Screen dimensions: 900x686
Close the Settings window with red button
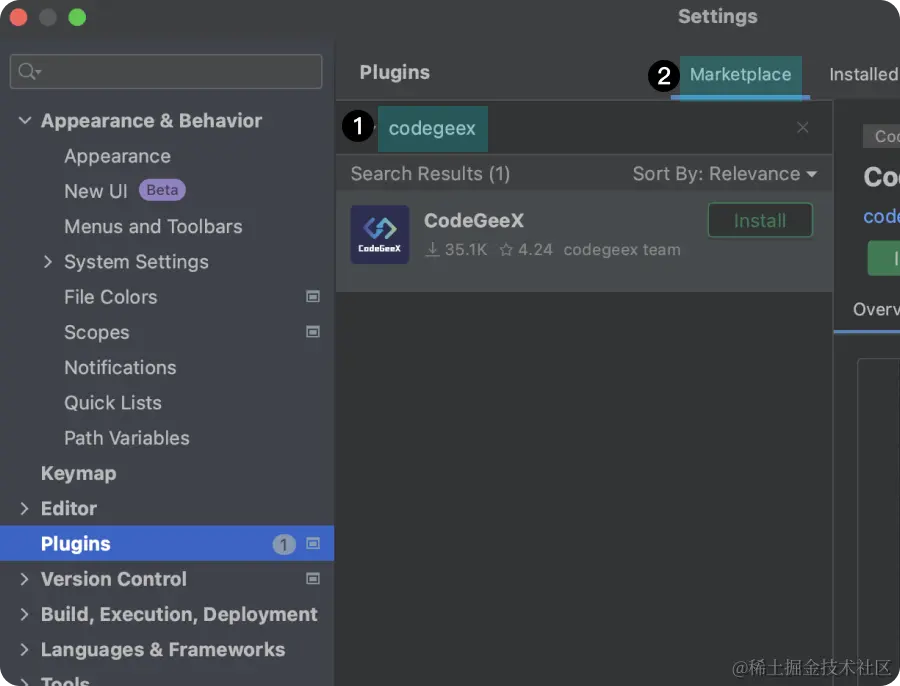coord(18,17)
